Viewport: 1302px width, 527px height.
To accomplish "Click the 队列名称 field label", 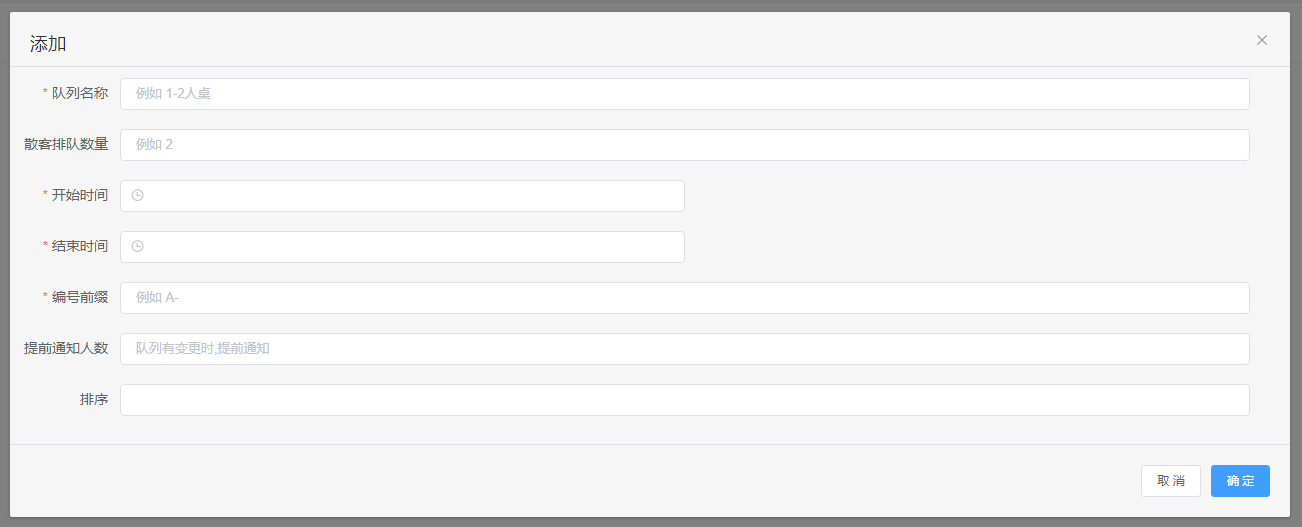I will 80,93.
